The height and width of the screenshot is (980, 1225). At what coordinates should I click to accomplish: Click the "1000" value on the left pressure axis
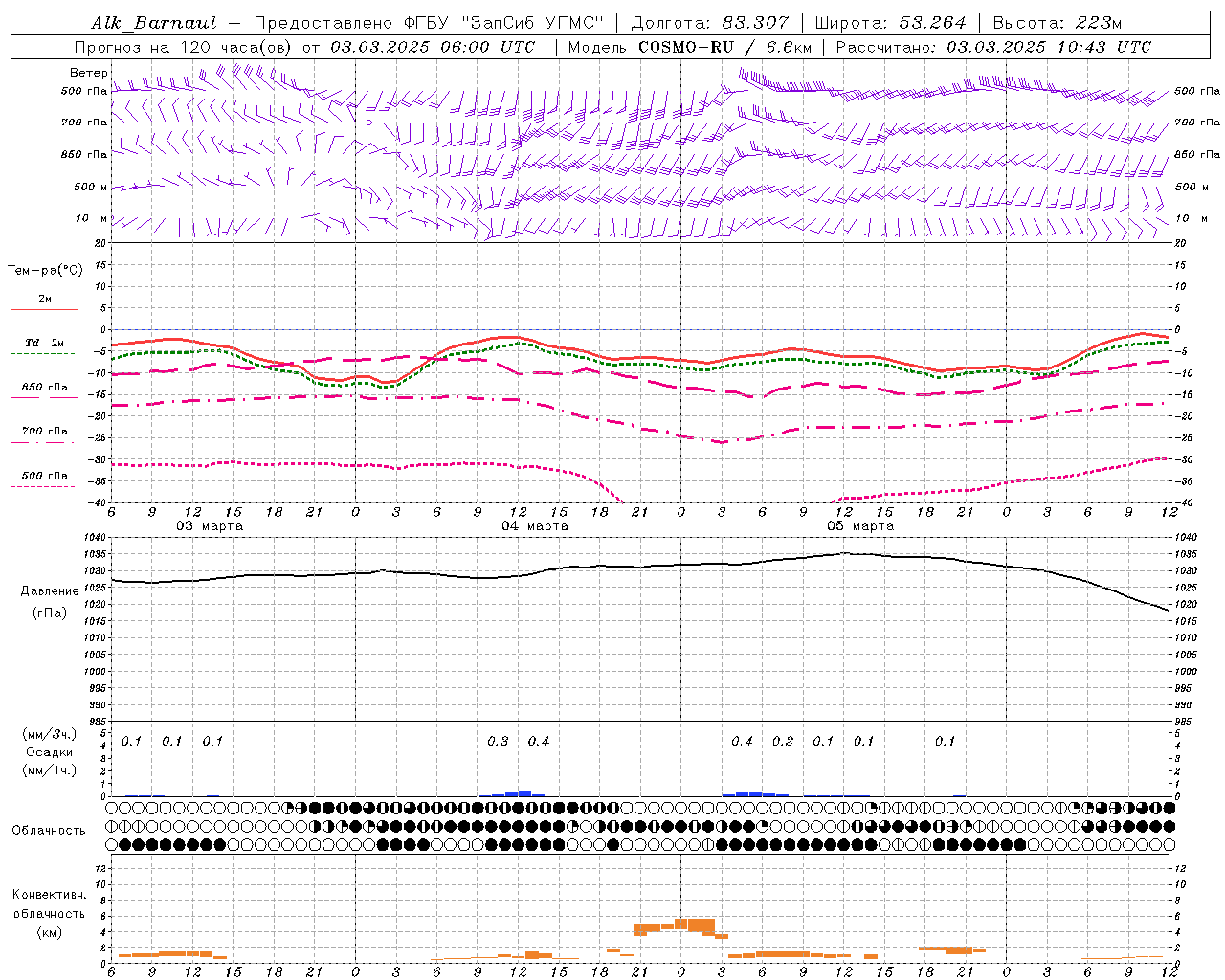(95, 672)
